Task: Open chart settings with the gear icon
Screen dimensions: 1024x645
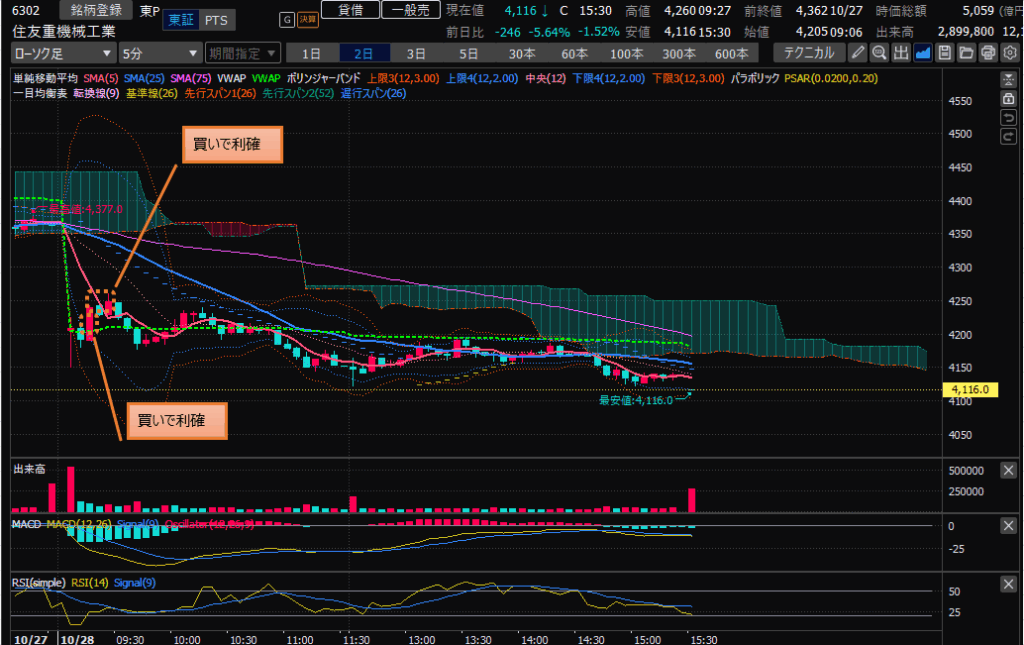Action: (x=1009, y=53)
